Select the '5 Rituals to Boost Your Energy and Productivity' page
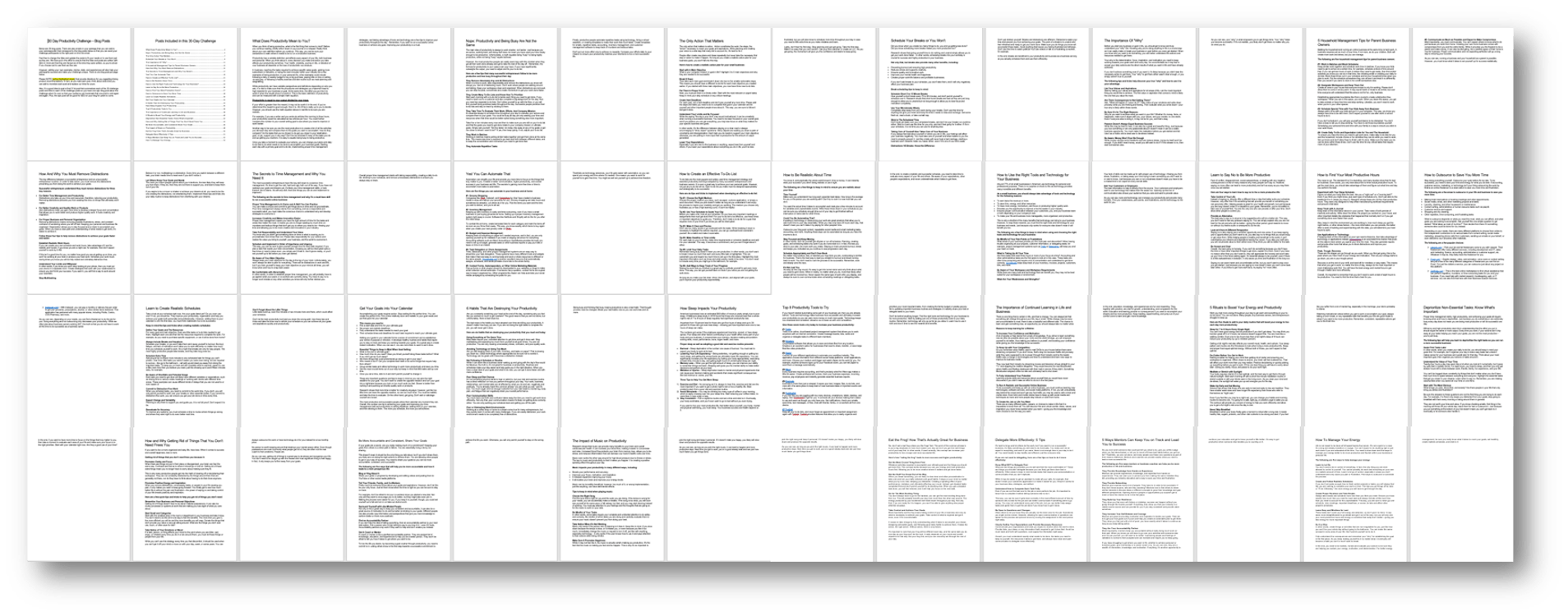 point(1248,361)
